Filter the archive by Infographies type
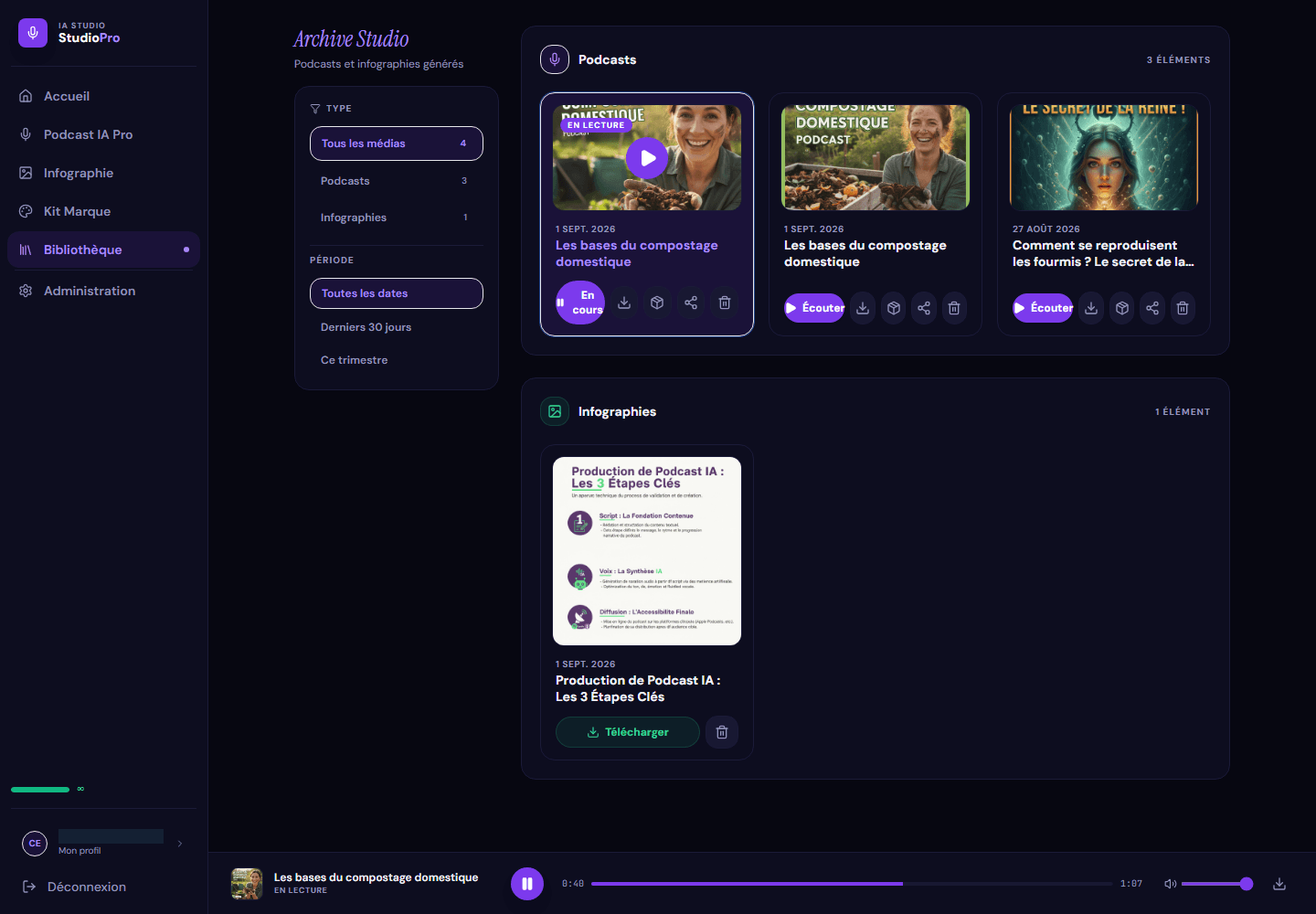 [397, 218]
